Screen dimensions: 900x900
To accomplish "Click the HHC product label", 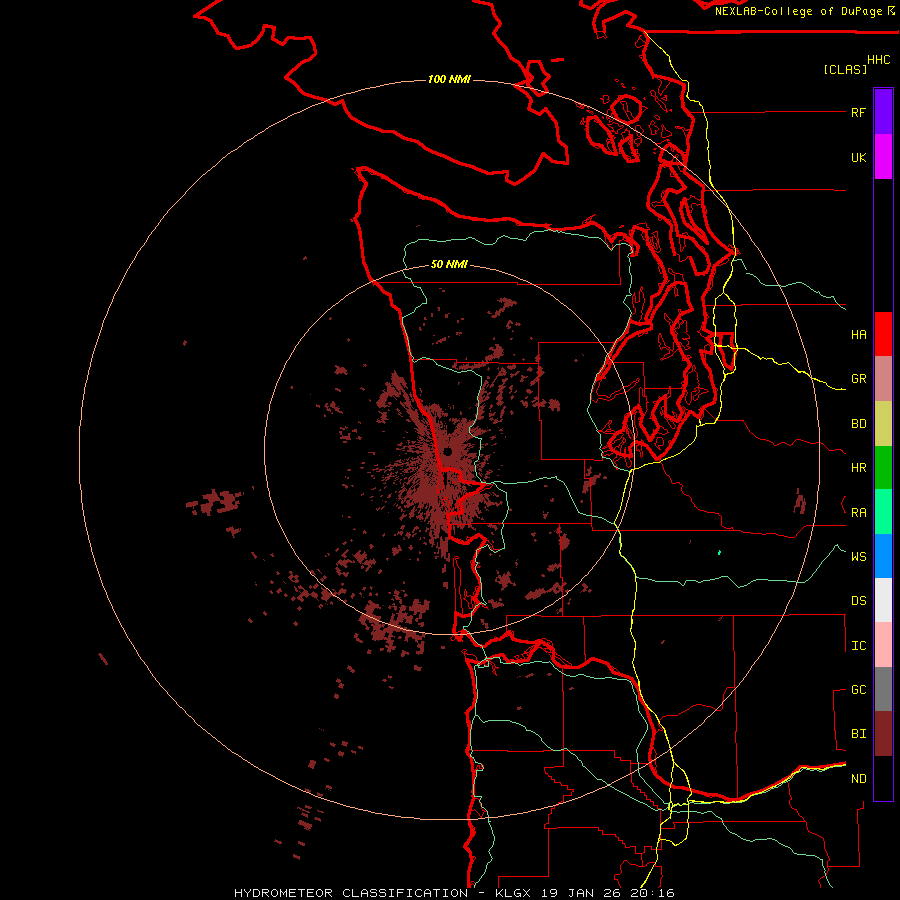I will tap(879, 60).
